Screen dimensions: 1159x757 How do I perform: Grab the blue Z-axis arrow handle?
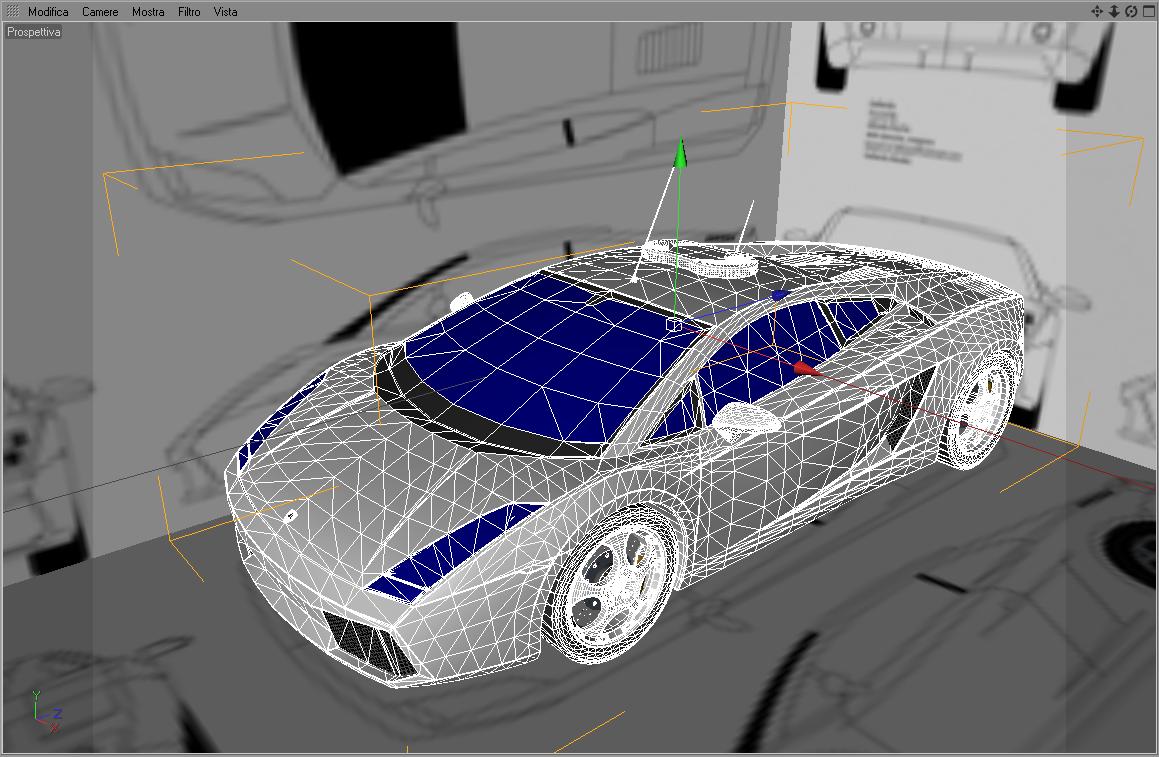[780, 296]
